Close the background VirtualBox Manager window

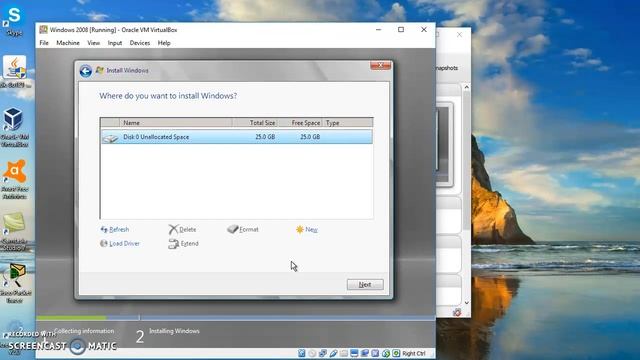coord(459,35)
